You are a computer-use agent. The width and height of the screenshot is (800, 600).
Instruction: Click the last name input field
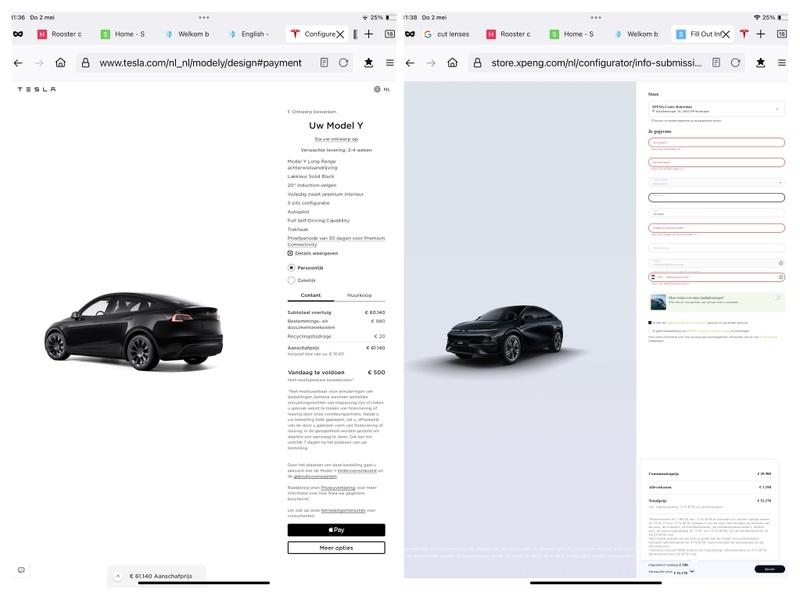pos(716,162)
